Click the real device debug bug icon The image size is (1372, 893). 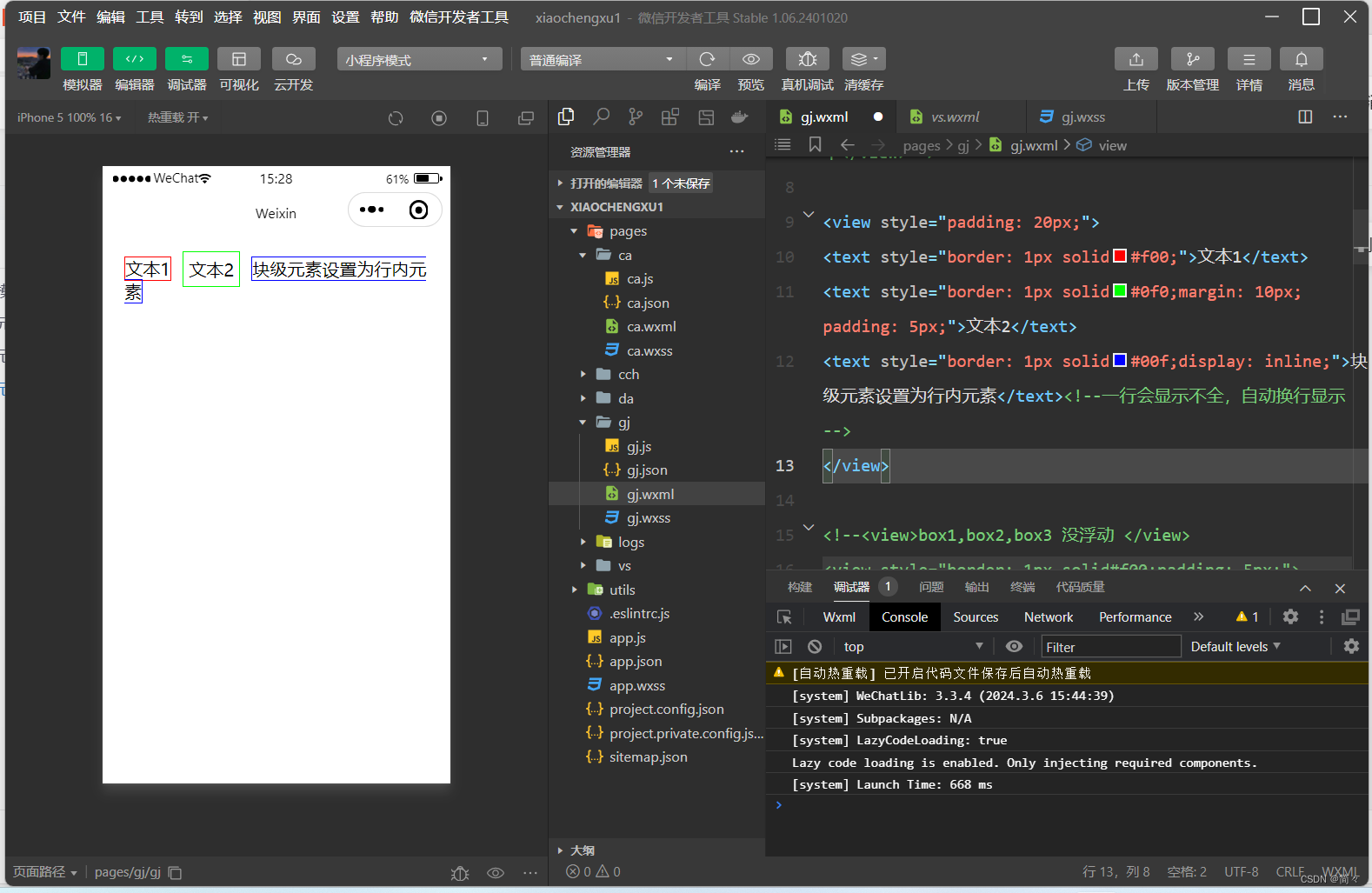[808, 59]
